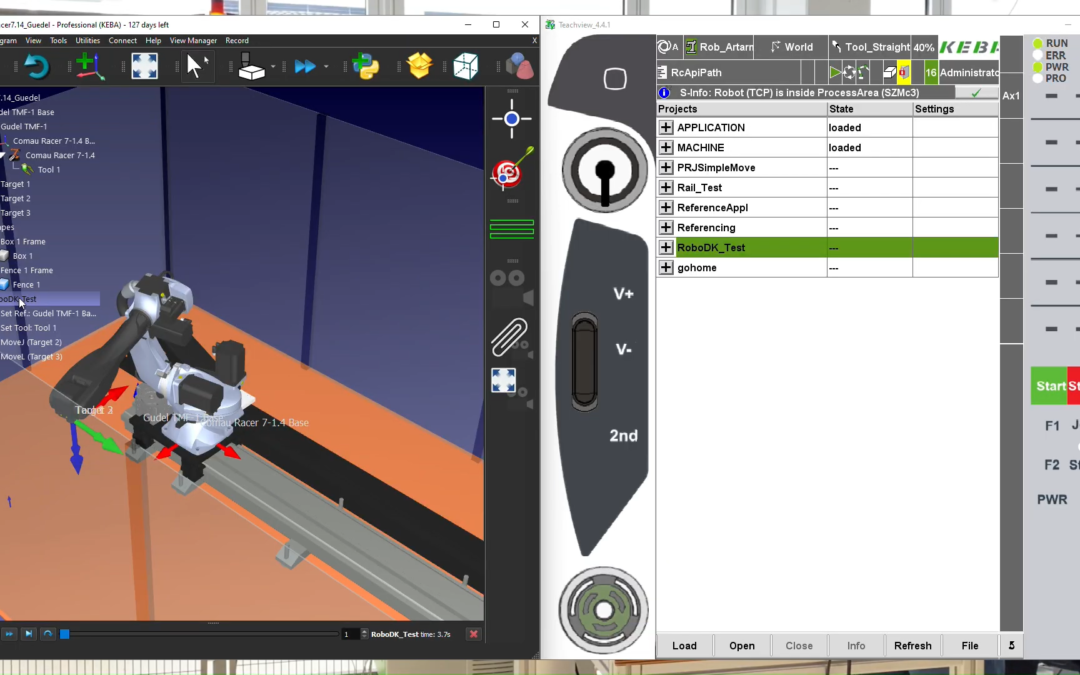Viewport: 1080px width, 675px height.
Task: Expand the MACHINE project
Action: (x=665, y=147)
